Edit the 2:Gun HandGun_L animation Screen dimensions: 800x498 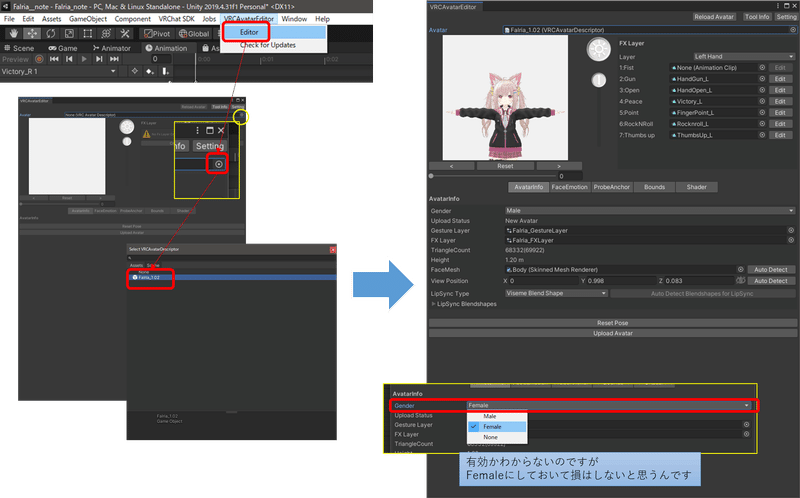(780, 79)
